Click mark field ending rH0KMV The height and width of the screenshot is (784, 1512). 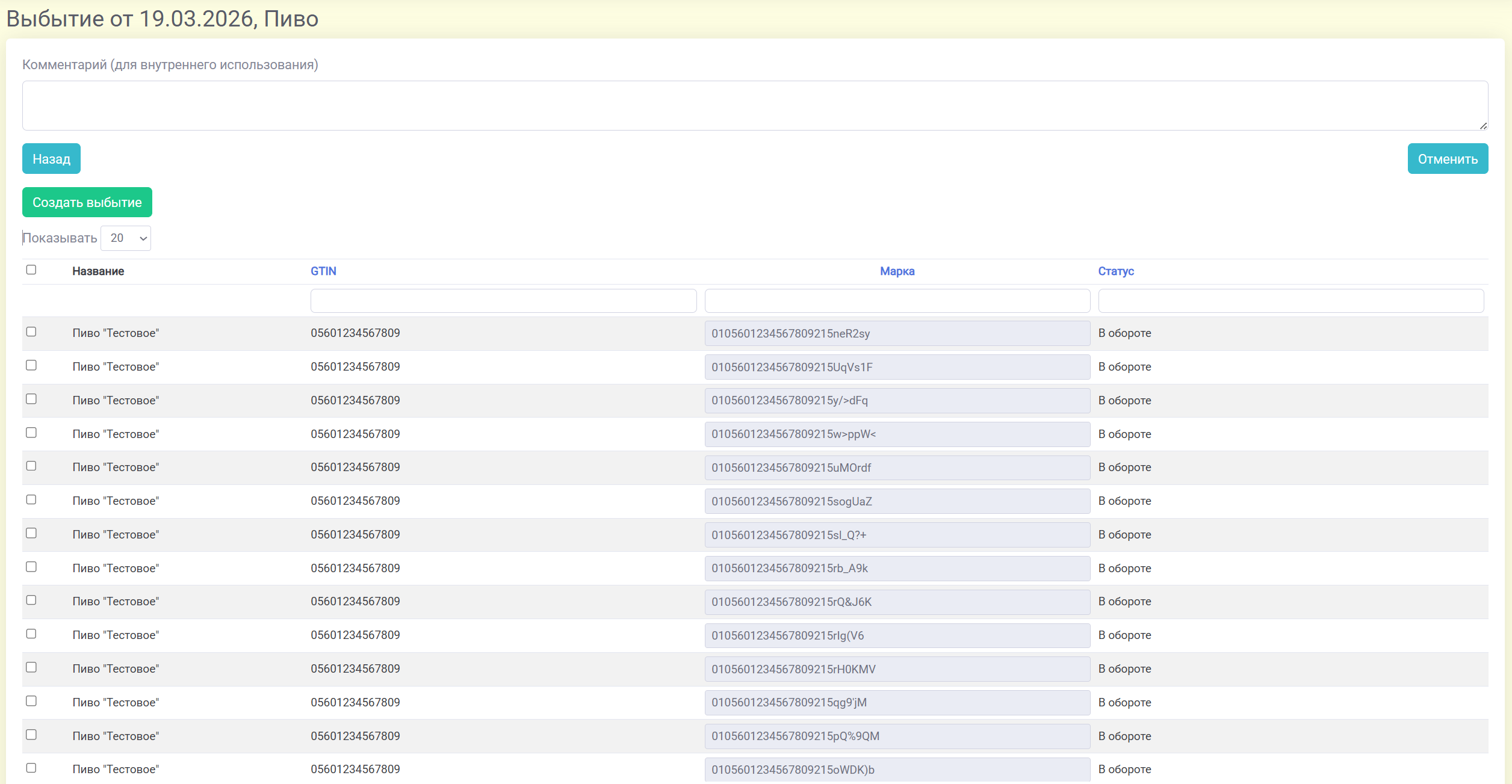pyautogui.click(x=897, y=669)
